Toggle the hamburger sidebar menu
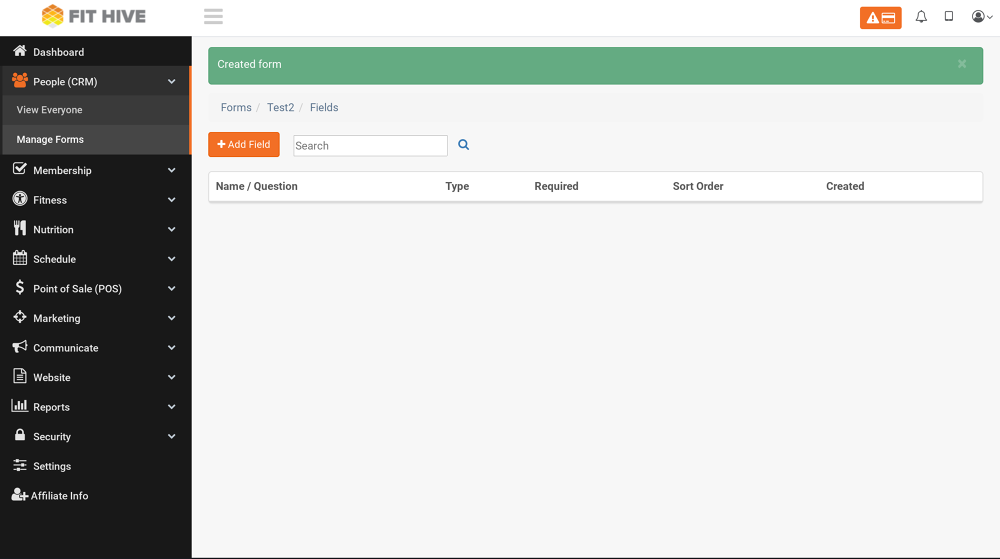1000x559 pixels. point(213,17)
